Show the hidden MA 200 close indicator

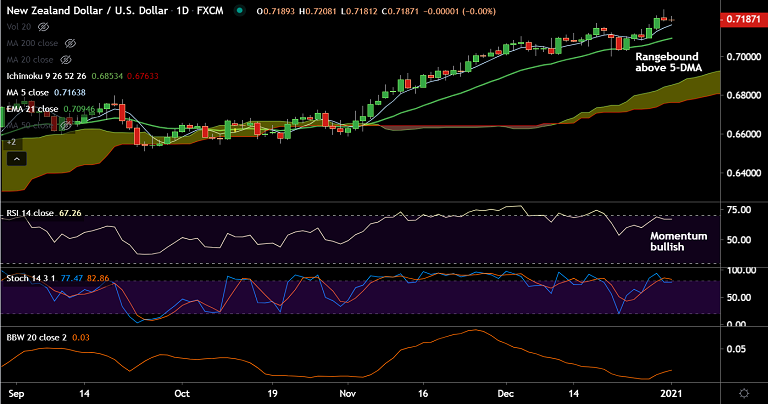[x=71, y=43]
